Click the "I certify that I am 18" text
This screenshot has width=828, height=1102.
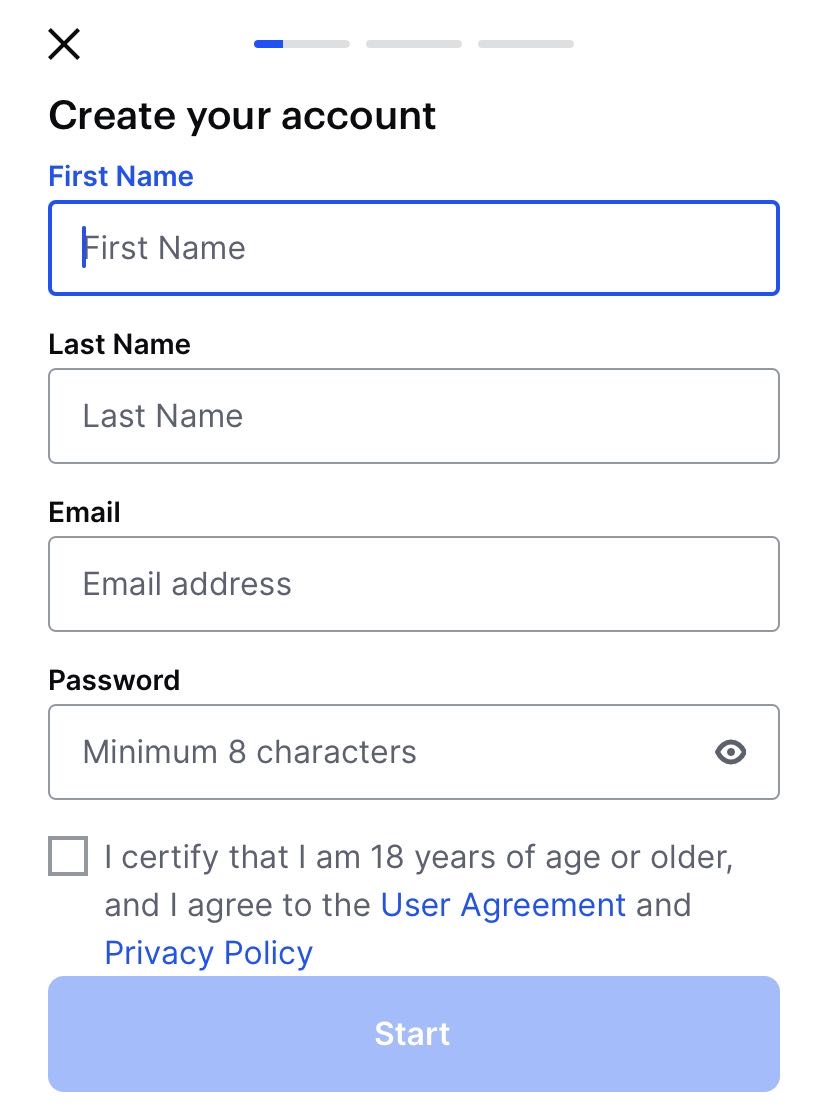tap(254, 857)
